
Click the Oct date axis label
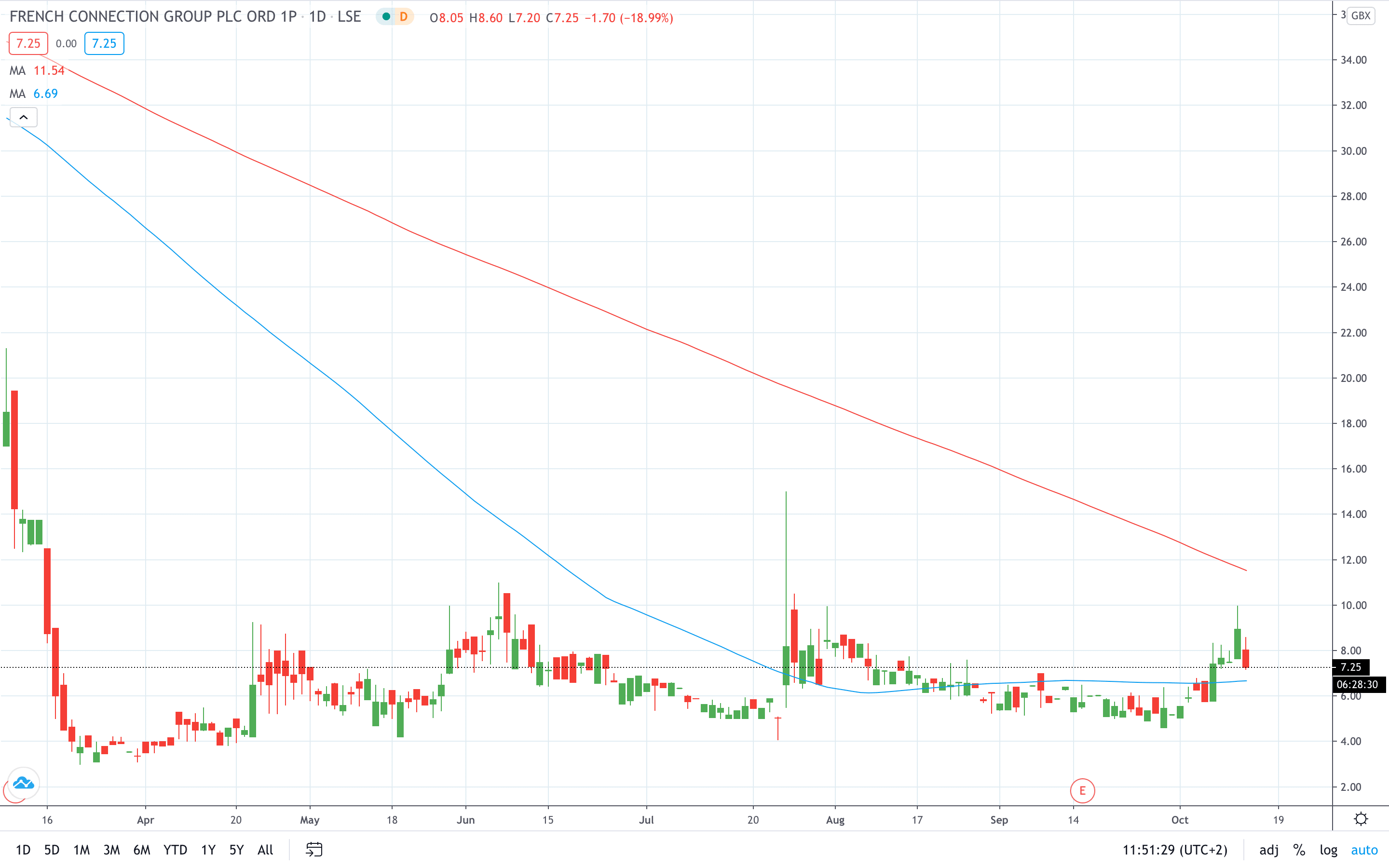tap(1180, 820)
